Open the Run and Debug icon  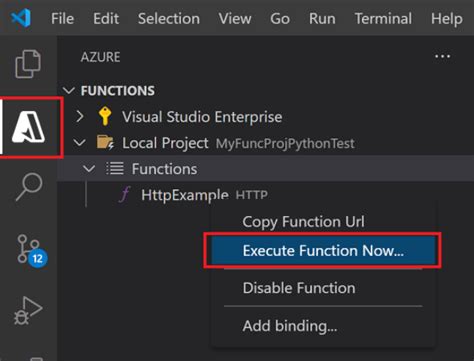click(x=28, y=311)
